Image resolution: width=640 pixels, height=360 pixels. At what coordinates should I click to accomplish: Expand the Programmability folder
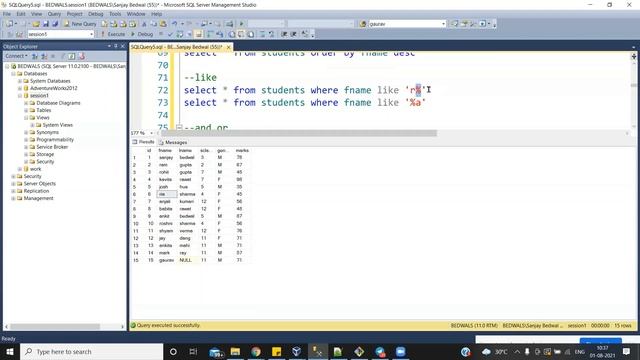pyautogui.click(x=26, y=140)
